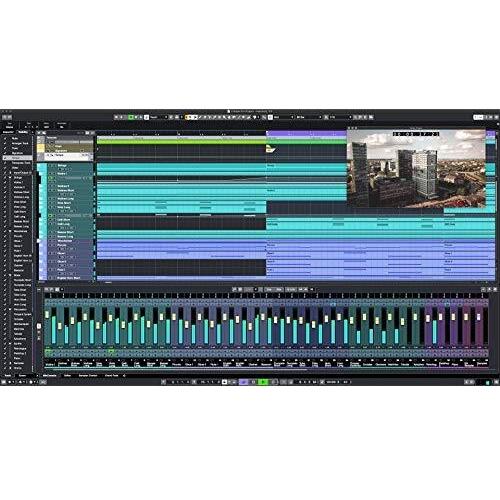The height and width of the screenshot is (500, 500).
Task: Click the Violins I channel fader handle
Action: point(47,315)
